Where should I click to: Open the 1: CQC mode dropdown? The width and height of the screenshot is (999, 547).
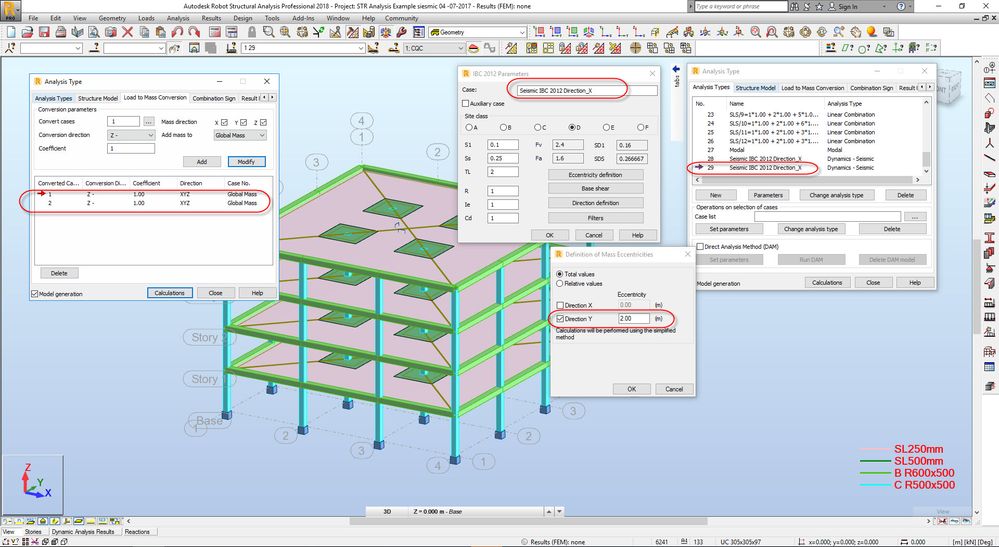(x=435, y=48)
